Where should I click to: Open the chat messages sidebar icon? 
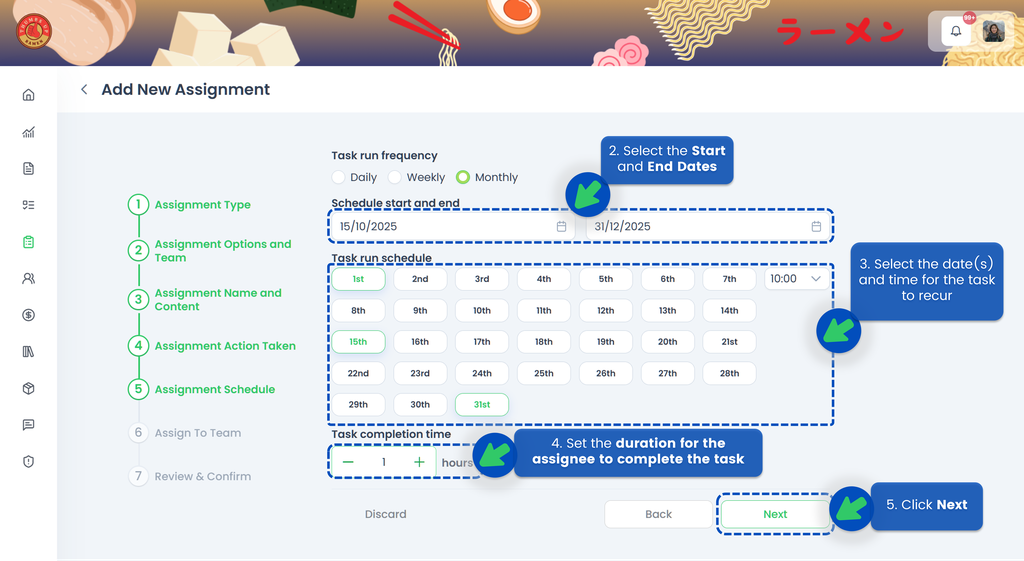pyautogui.click(x=28, y=425)
